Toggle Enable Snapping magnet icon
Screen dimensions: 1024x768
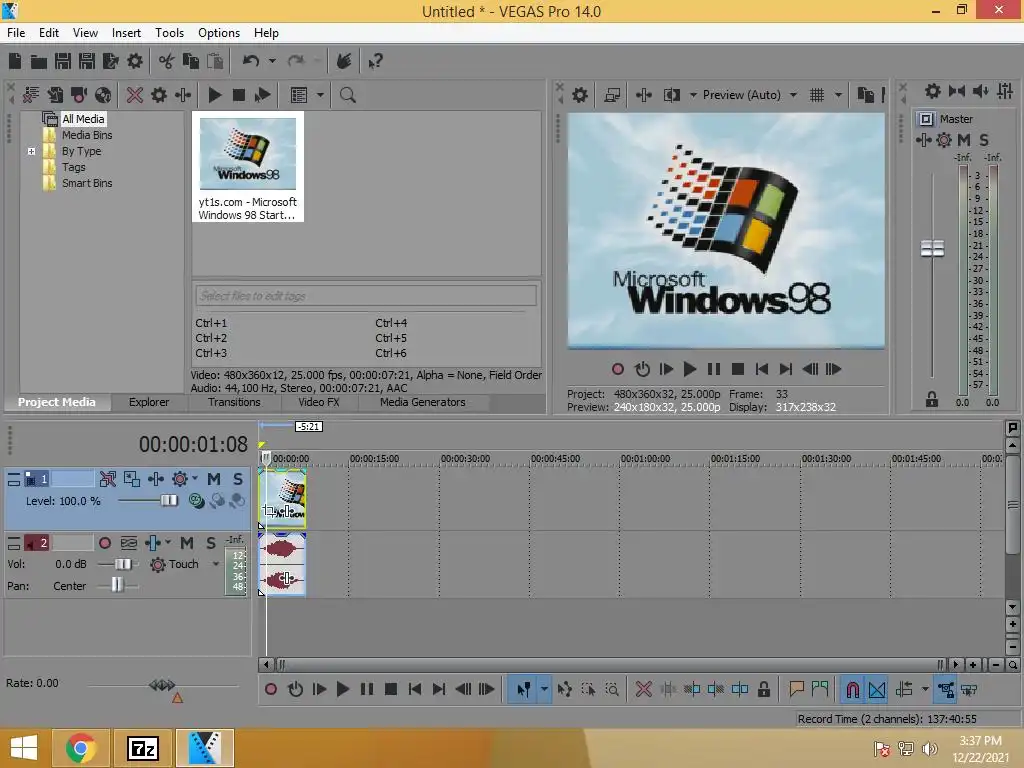(852, 689)
